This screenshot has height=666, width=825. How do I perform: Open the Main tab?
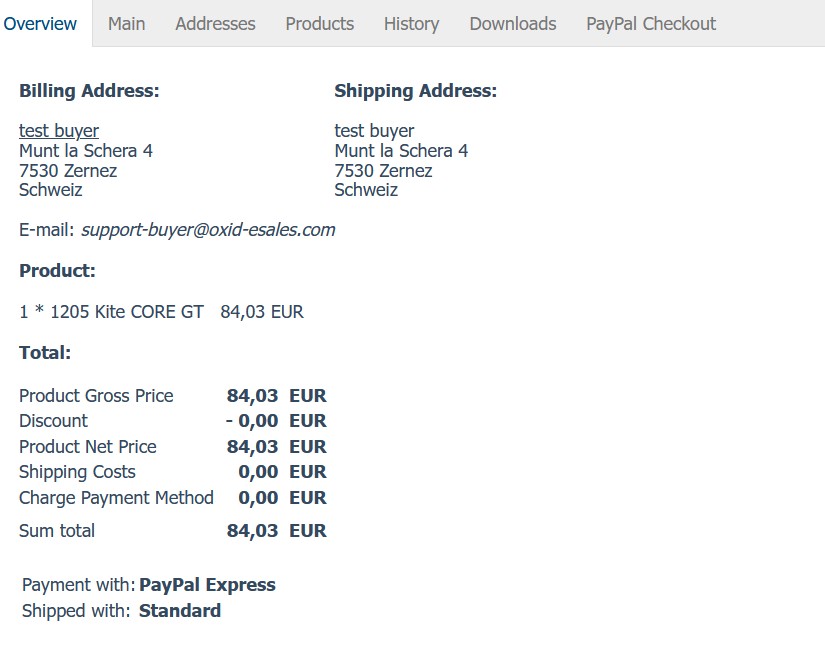[x=126, y=23]
